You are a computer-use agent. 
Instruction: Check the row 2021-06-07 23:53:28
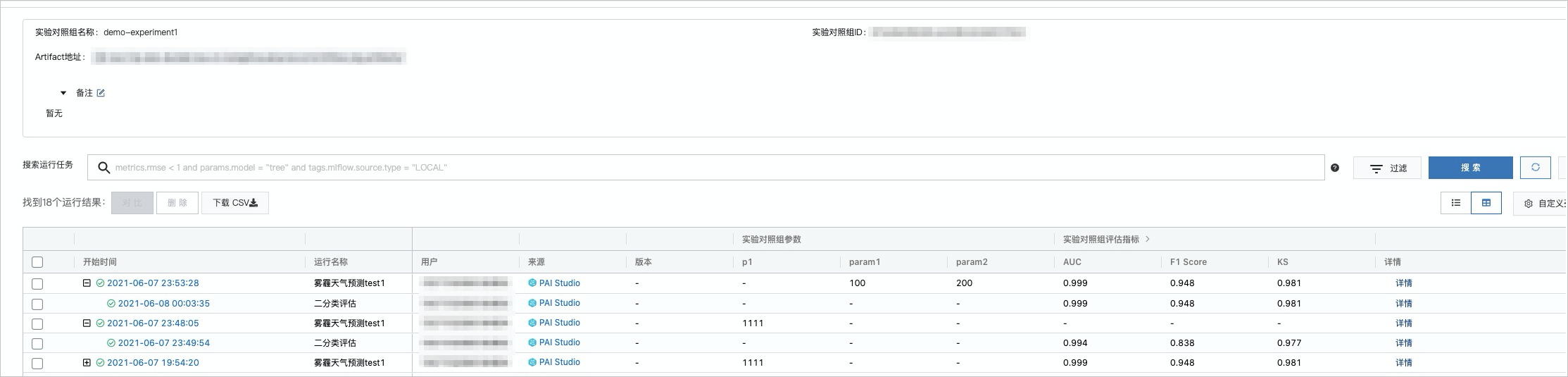[x=37, y=284]
